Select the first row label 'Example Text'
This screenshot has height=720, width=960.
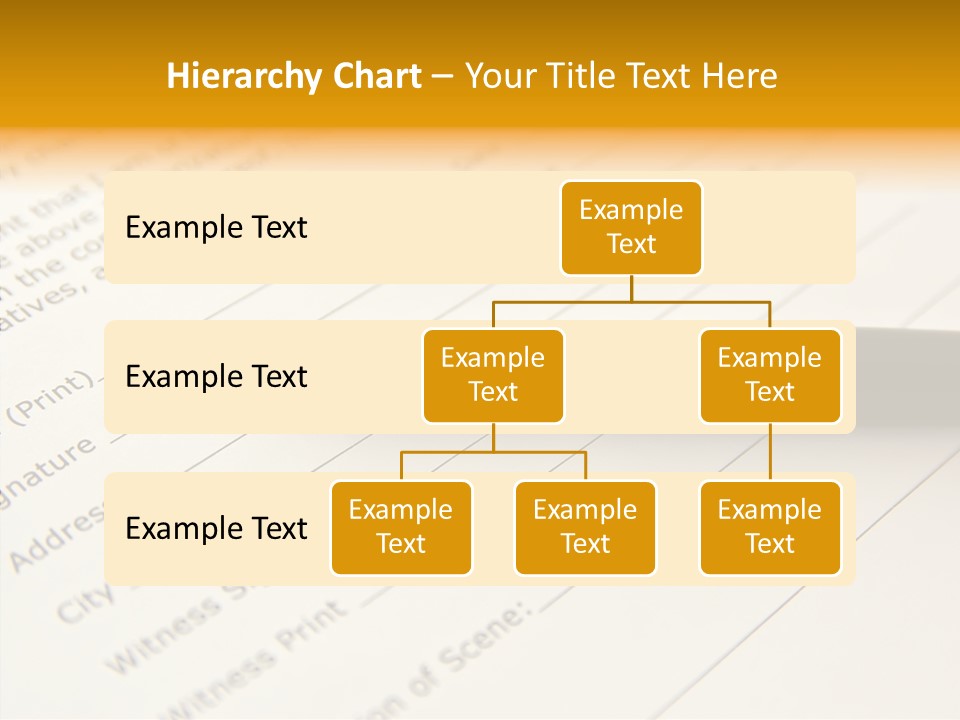tap(216, 228)
